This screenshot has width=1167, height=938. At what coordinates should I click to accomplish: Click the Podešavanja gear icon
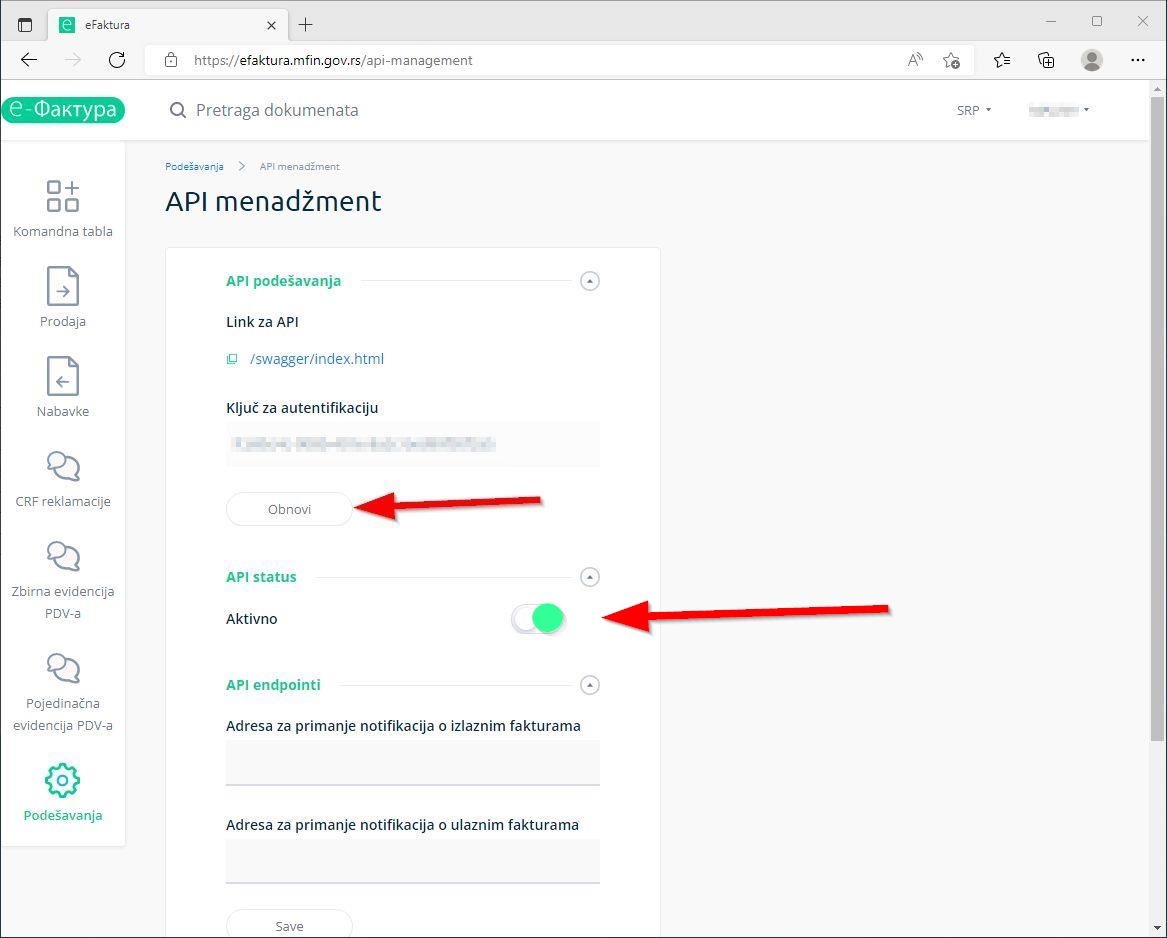click(62, 781)
